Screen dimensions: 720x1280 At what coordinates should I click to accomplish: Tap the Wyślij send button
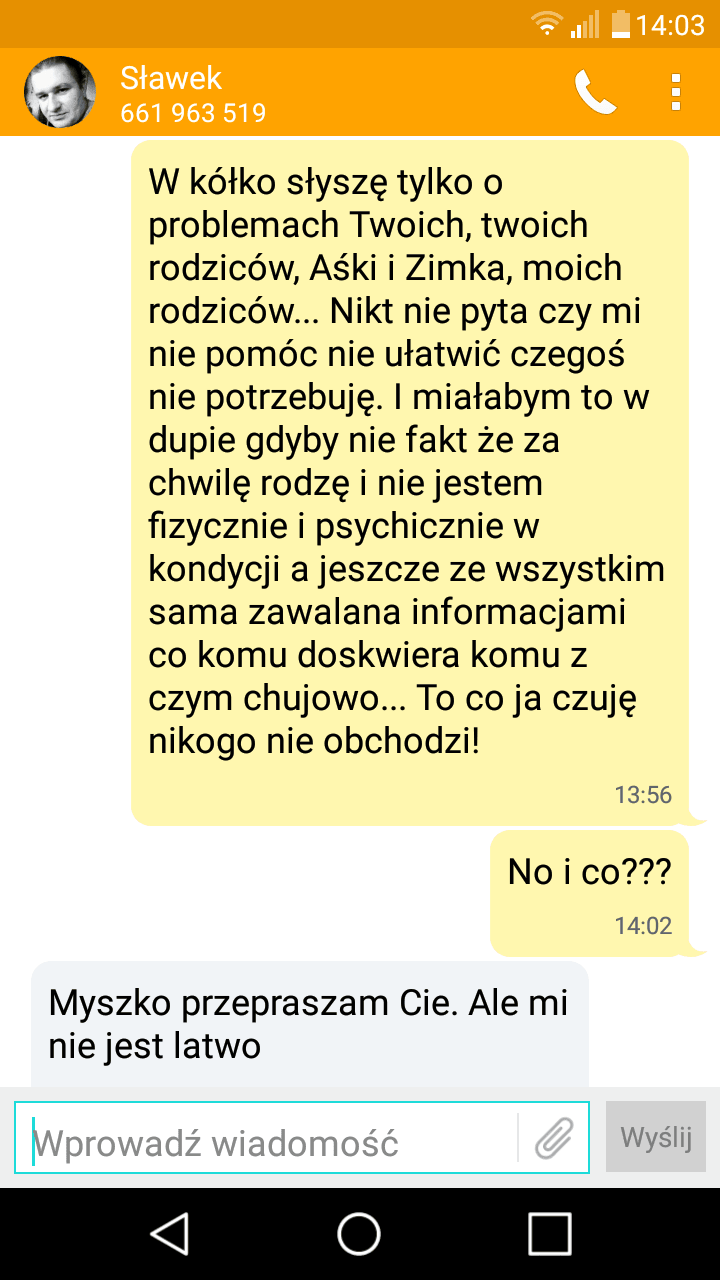click(x=656, y=1137)
